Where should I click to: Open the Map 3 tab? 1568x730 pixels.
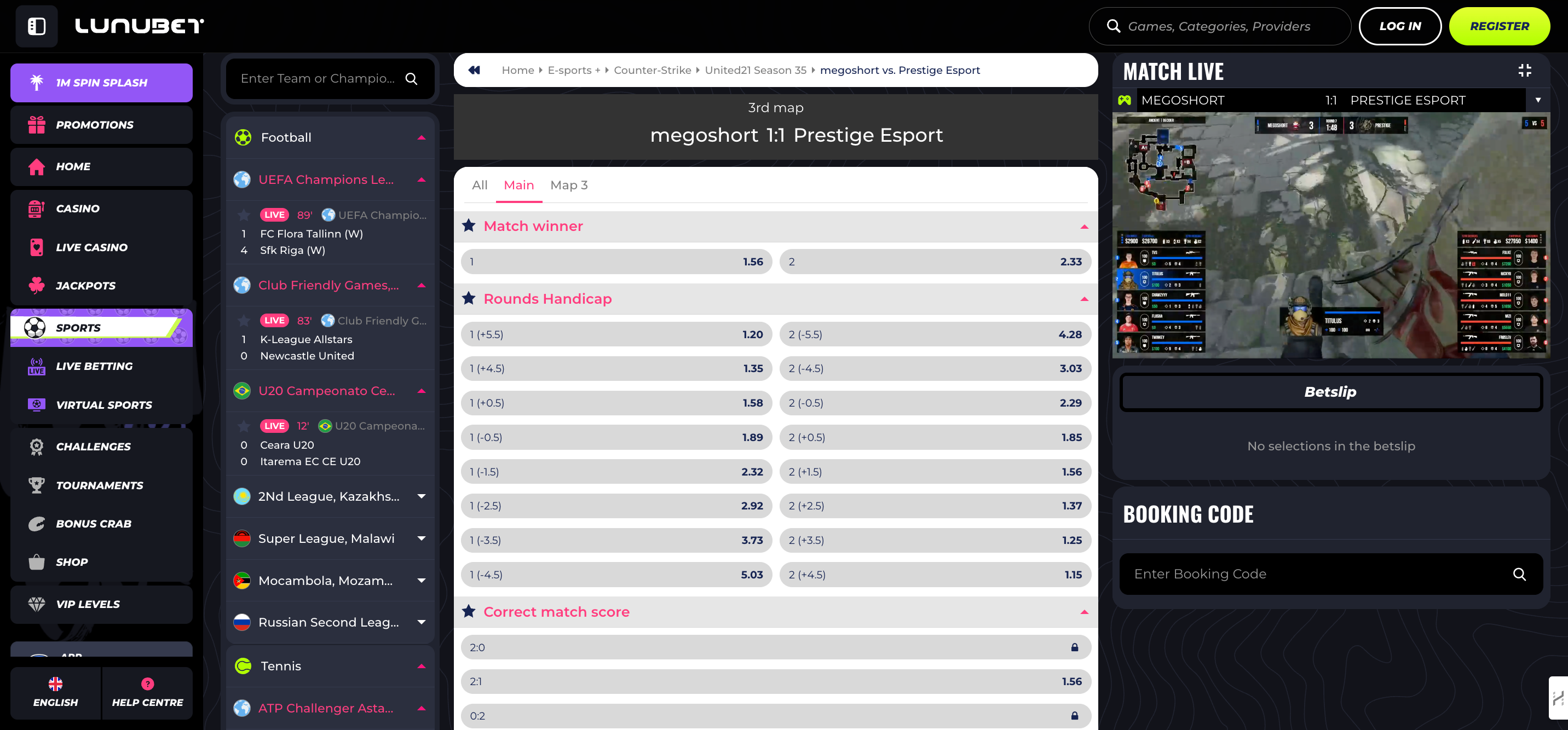(568, 185)
